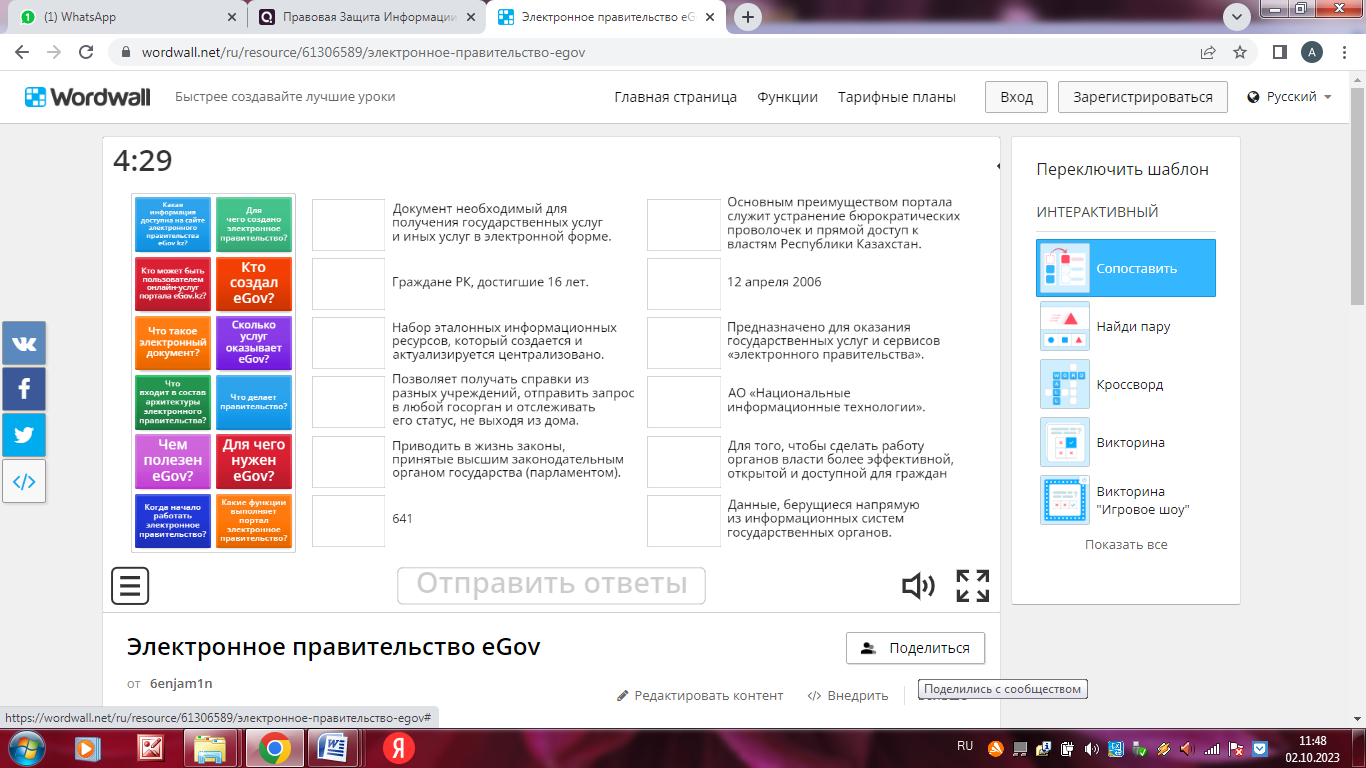Viewport: 1366px width, 768px height.
Task: Click the Зарегистрироваться button
Action: click(x=1142, y=97)
